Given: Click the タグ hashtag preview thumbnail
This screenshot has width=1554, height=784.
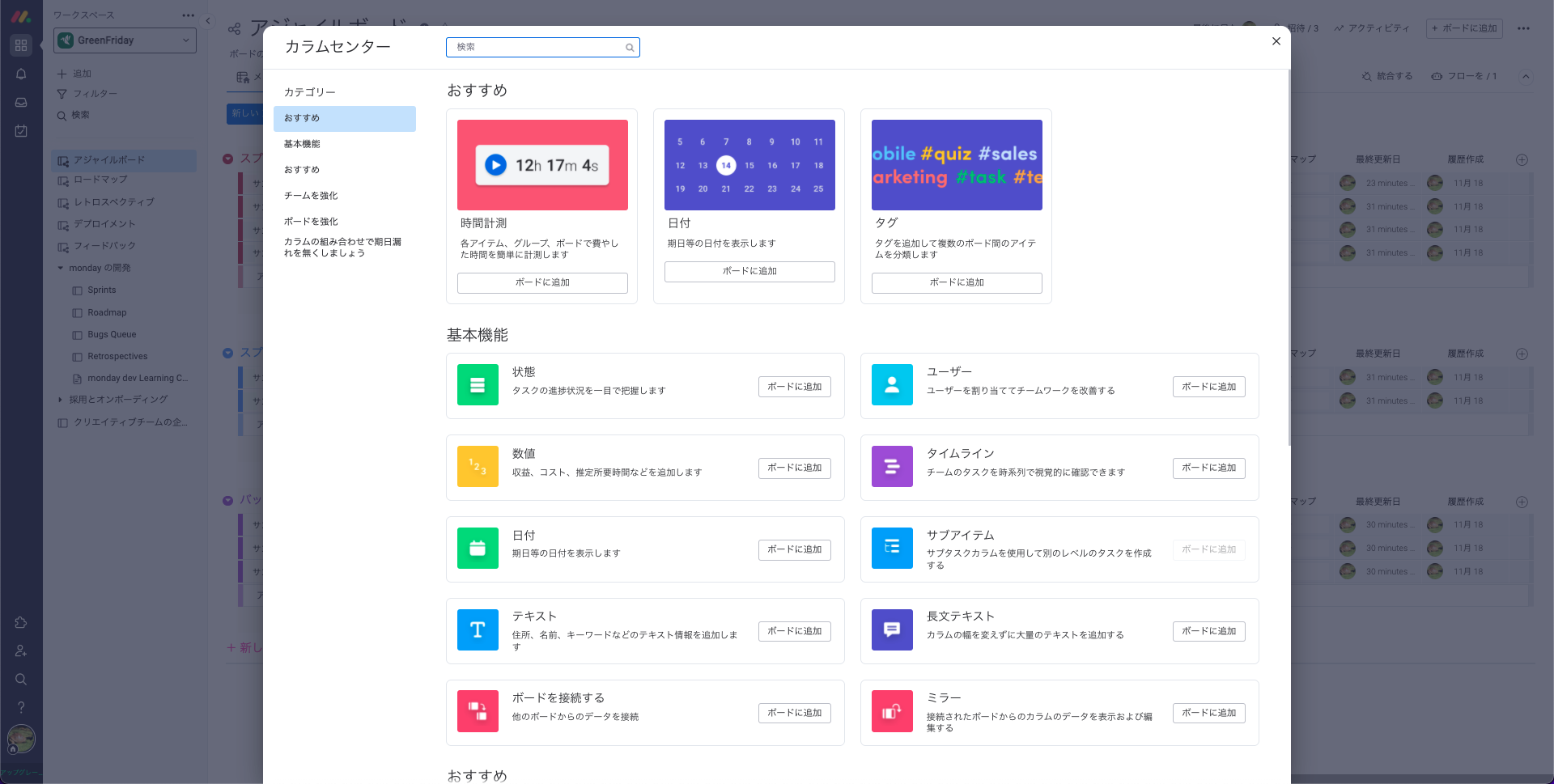Looking at the screenshot, I should [x=957, y=165].
